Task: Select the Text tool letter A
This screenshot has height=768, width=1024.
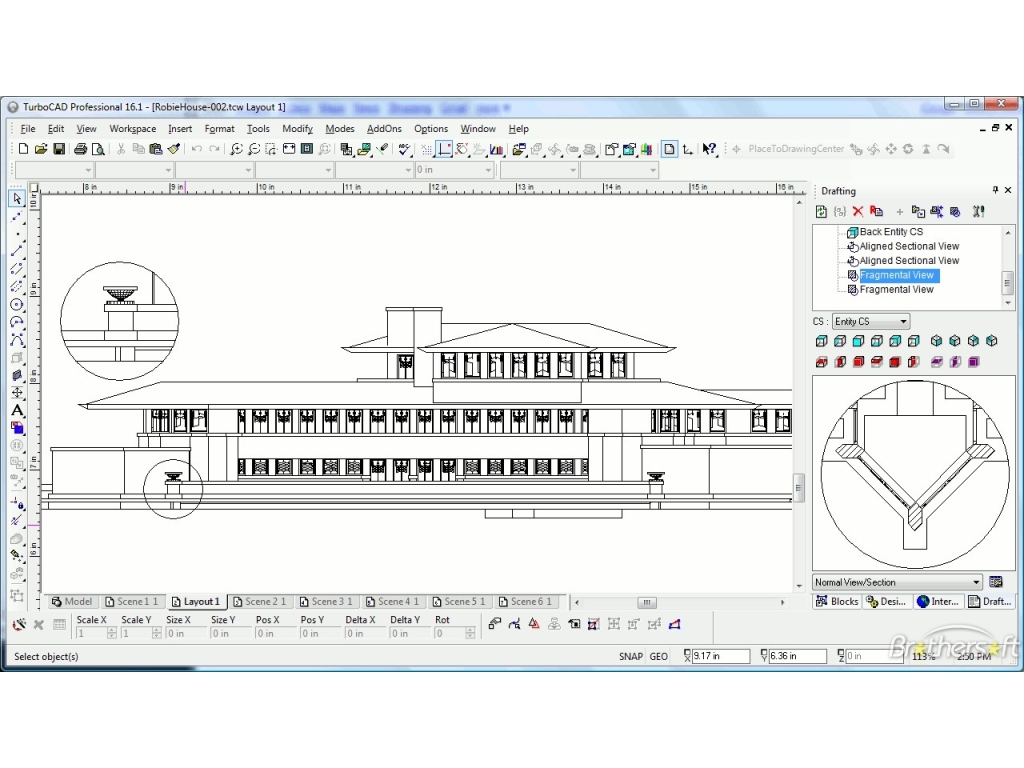Action: coord(17,410)
